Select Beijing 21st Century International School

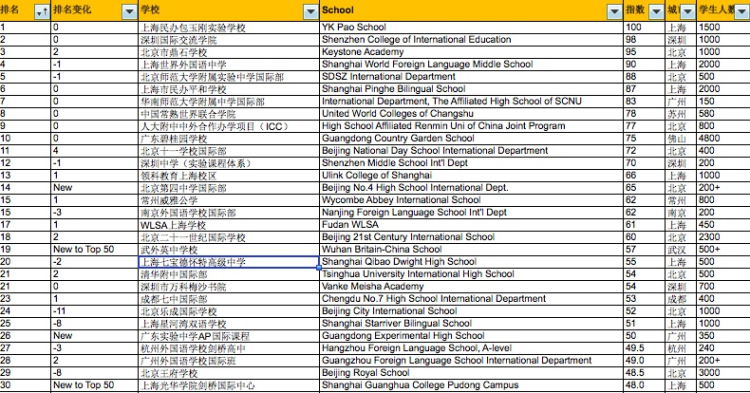pos(472,237)
